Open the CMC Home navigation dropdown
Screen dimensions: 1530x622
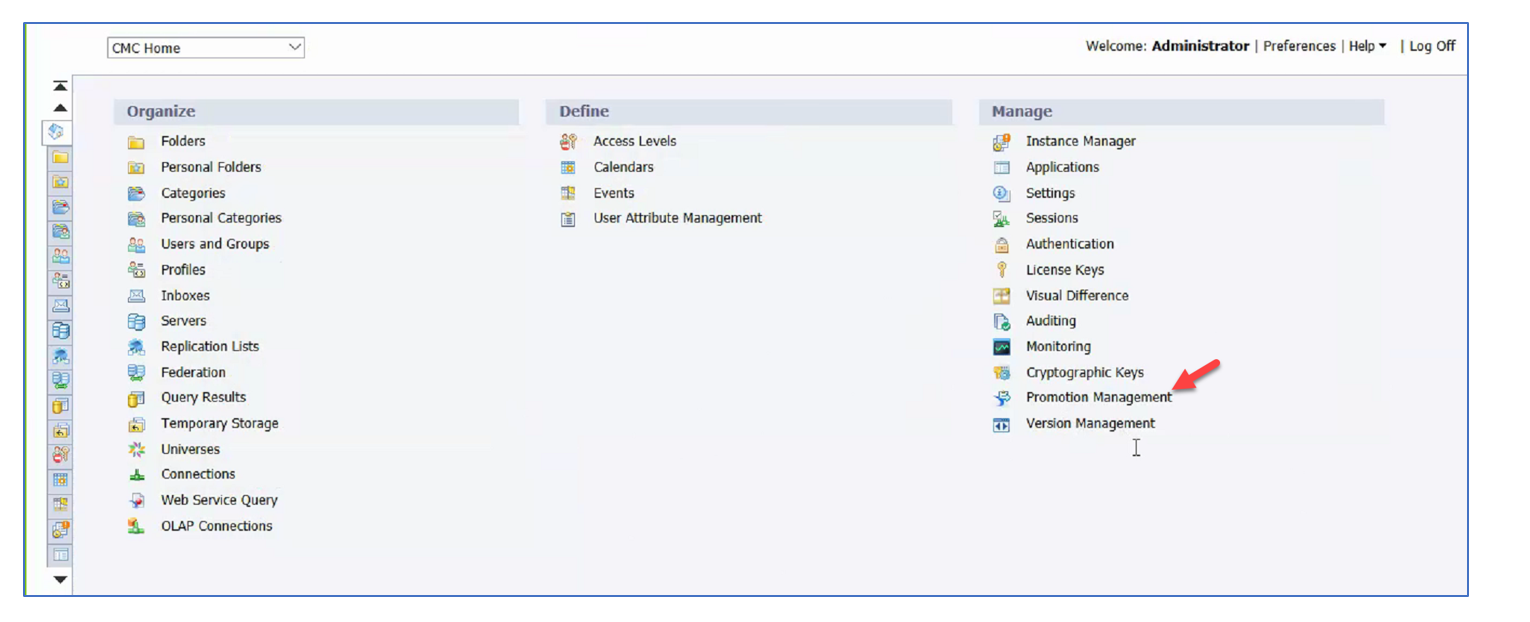(205, 47)
